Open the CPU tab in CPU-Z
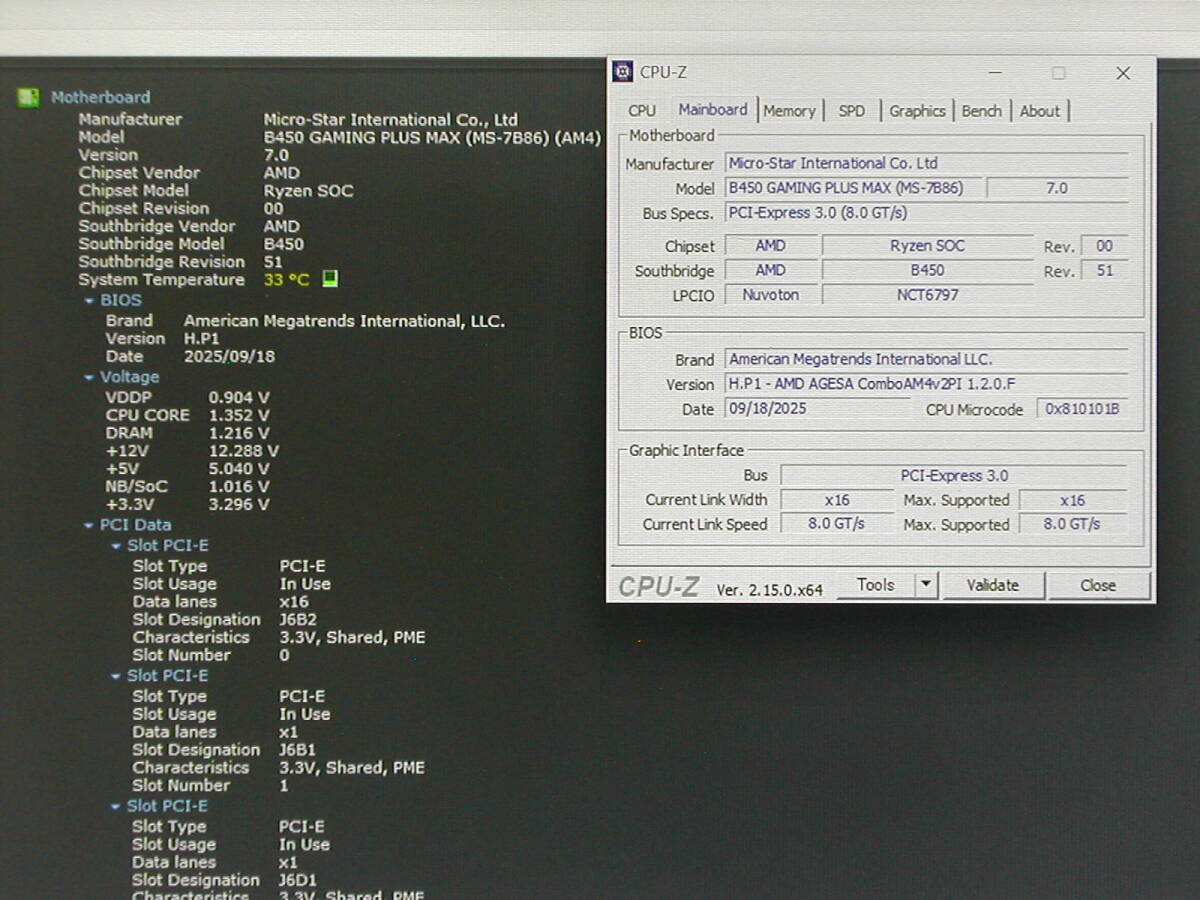This screenshot has width=1200, height=900. click(642, 111)
